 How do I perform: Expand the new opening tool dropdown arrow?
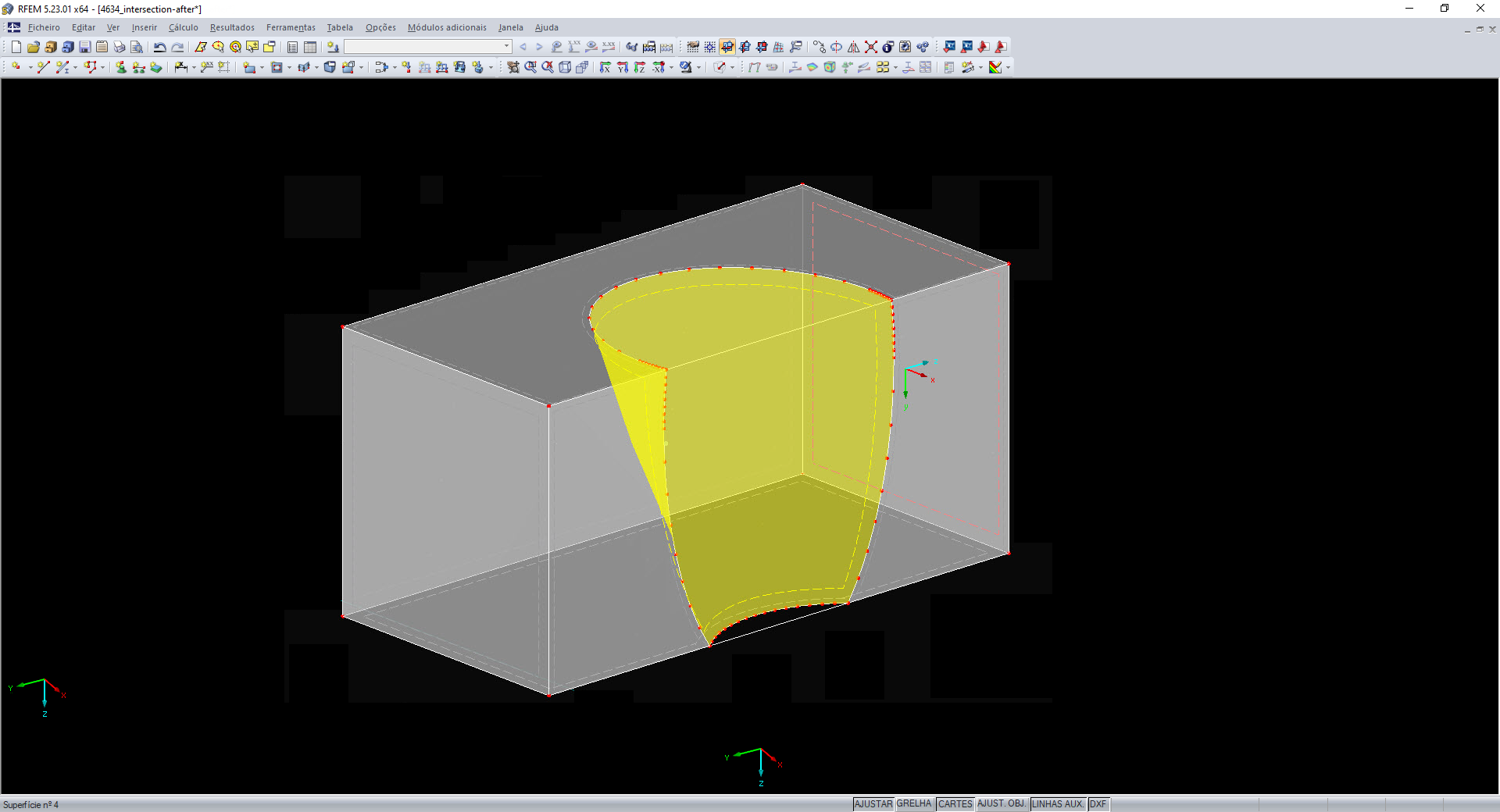click(x=289, y=67)
